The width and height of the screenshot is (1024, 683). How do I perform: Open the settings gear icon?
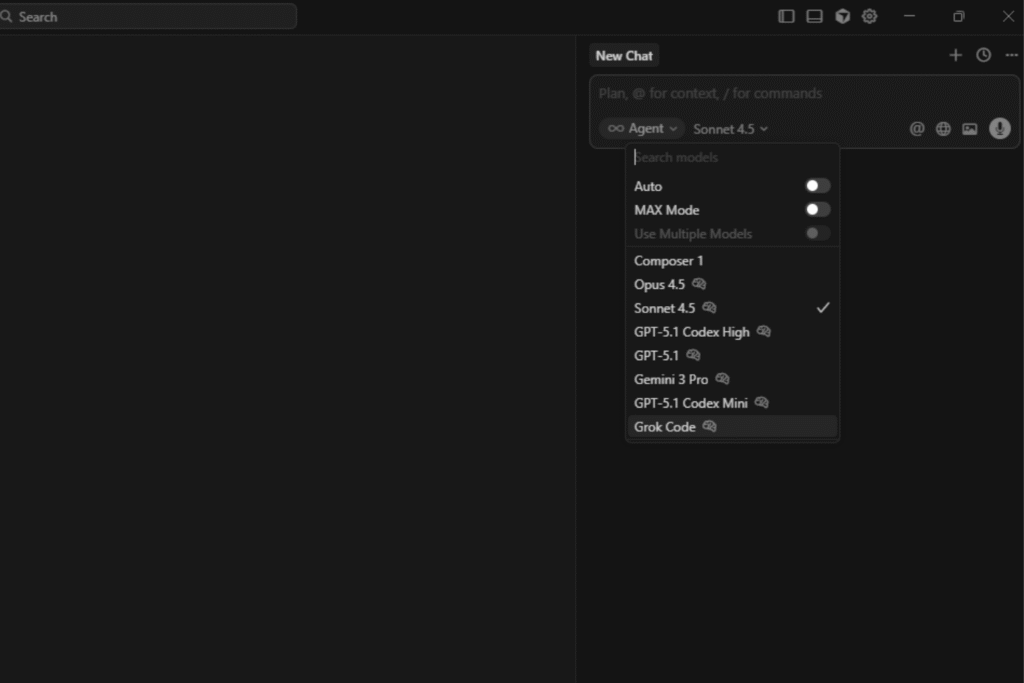pos(869,16)
